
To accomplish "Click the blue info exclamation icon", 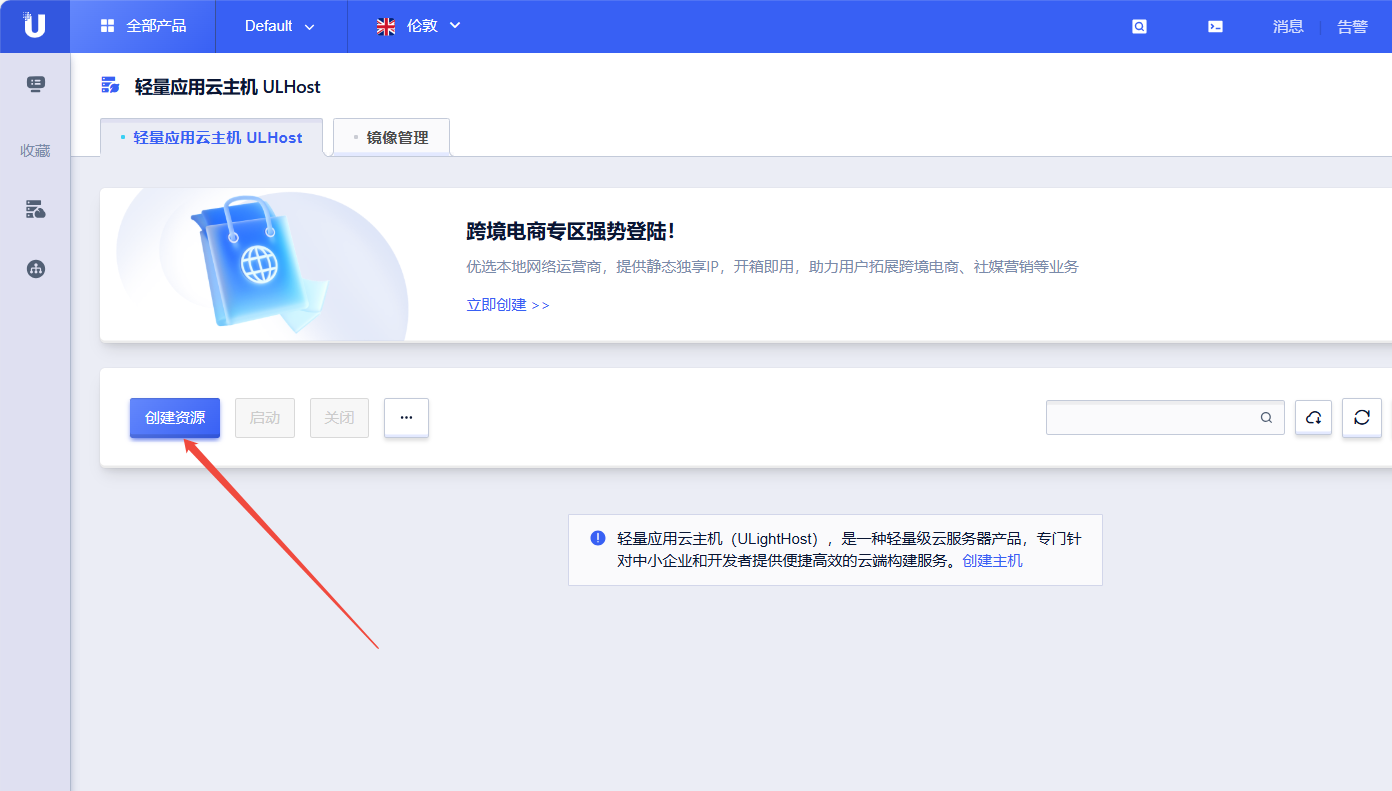I will tap(598, 538).
